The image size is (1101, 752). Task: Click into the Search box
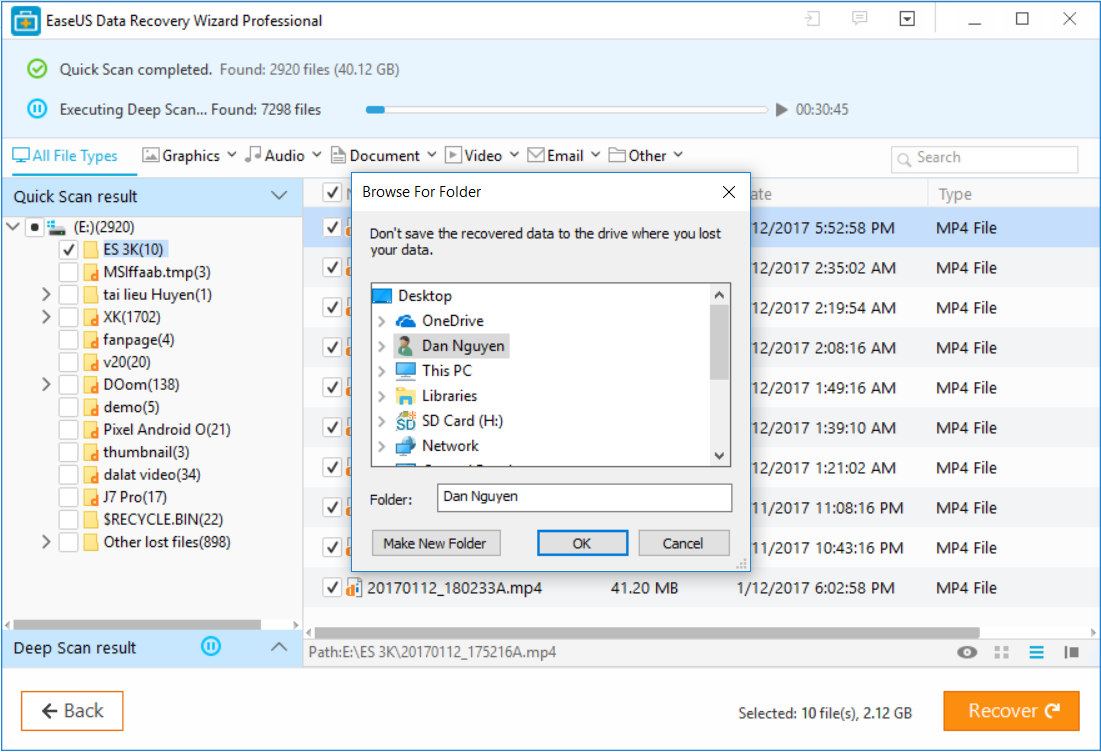(984, 159)
